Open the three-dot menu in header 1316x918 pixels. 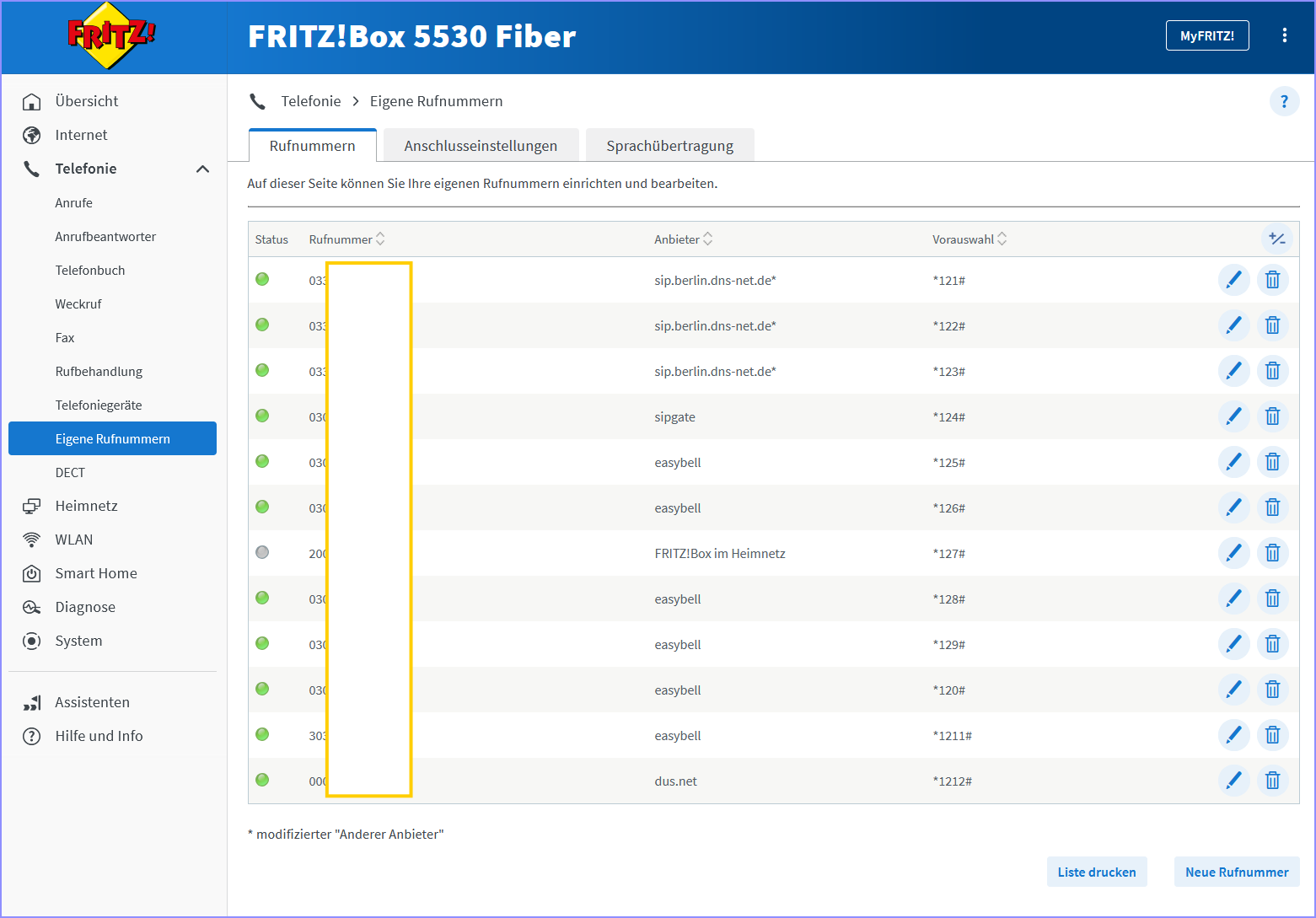coord(1284,35)
